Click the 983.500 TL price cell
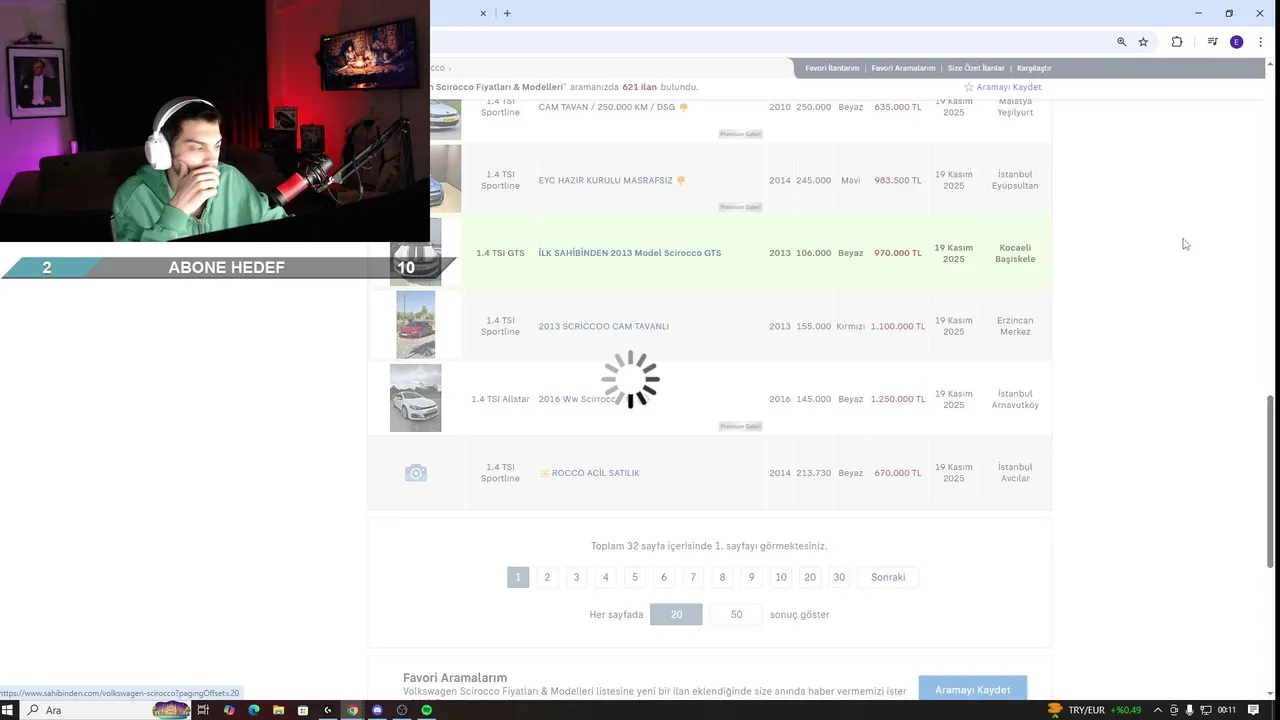The width and height of the screenshot is (1280, 720). (898, 181)
